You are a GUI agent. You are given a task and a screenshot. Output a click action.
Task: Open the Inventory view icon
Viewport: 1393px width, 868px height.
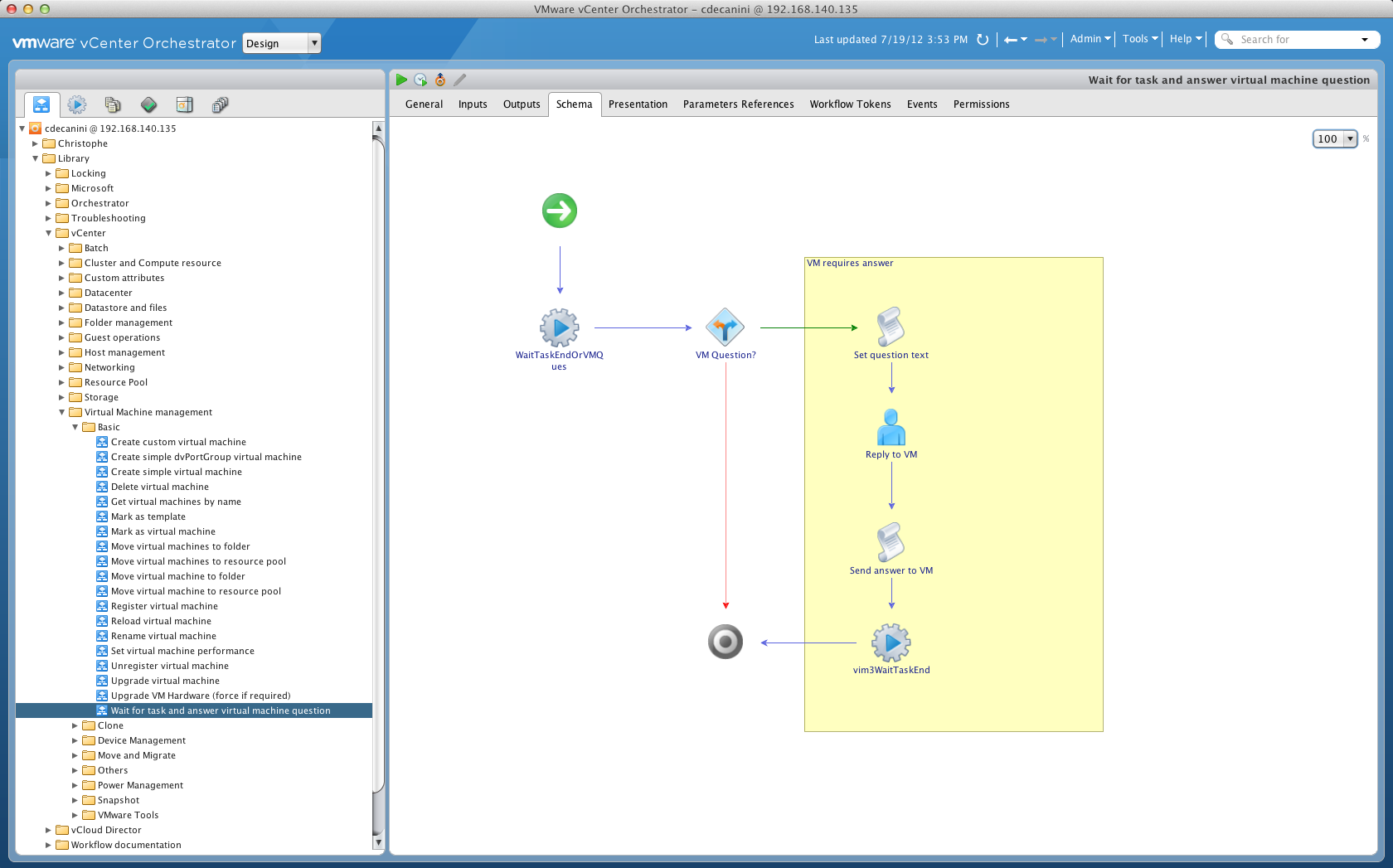tap(220, 104)
